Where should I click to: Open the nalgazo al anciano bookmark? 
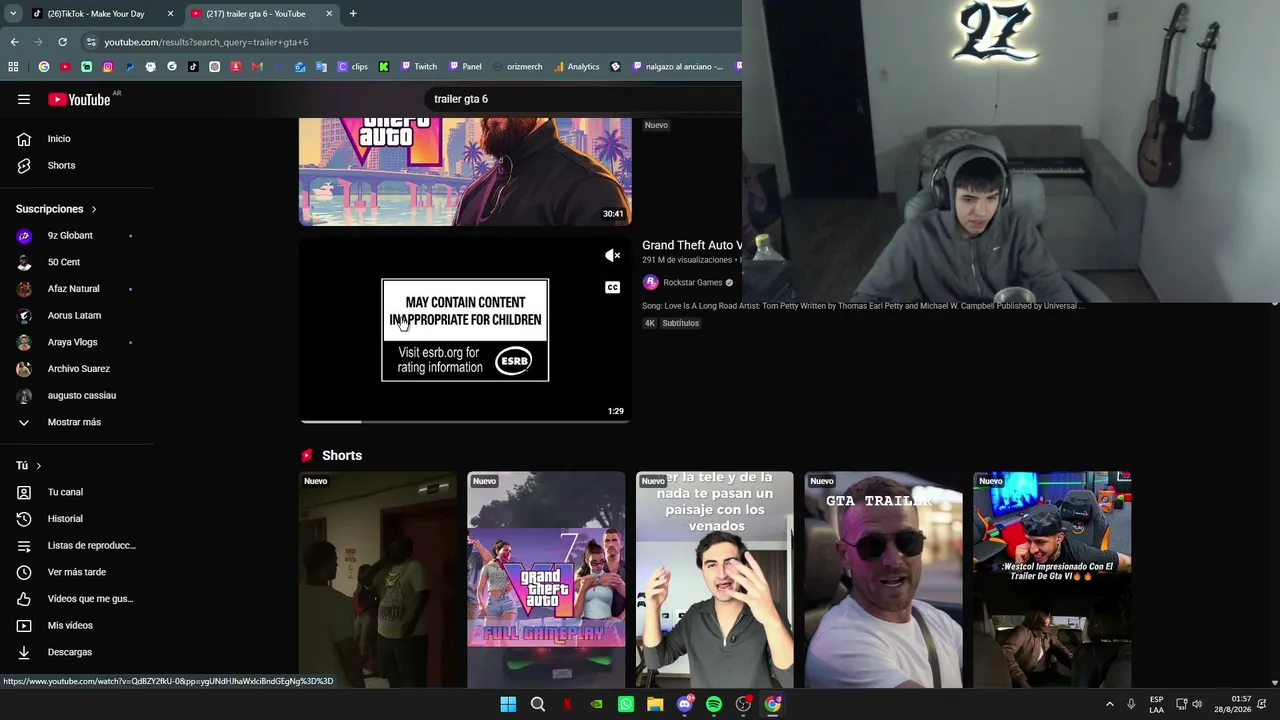coord(678,67)
